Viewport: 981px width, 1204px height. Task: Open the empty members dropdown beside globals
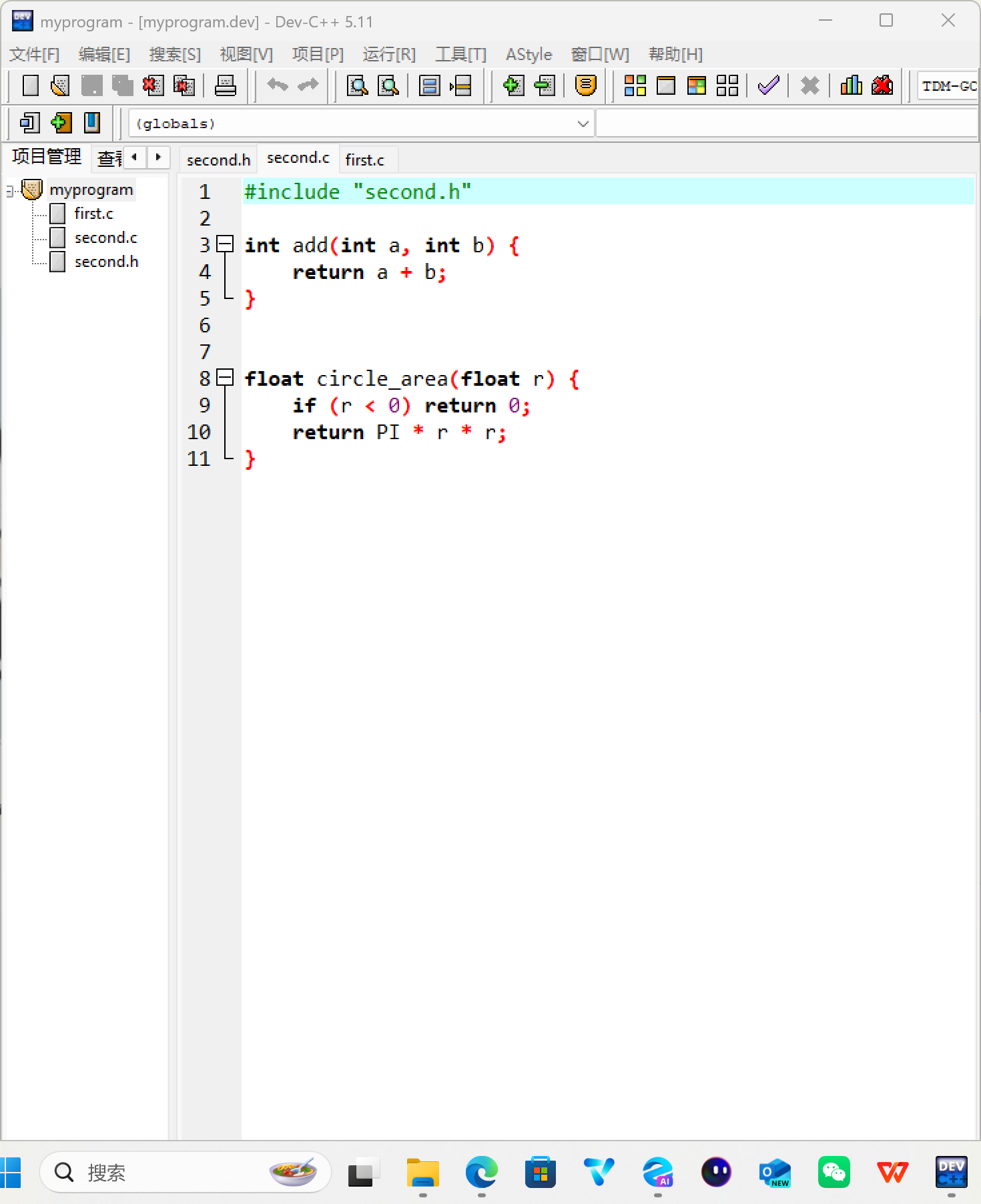click(x=786, y=123)
